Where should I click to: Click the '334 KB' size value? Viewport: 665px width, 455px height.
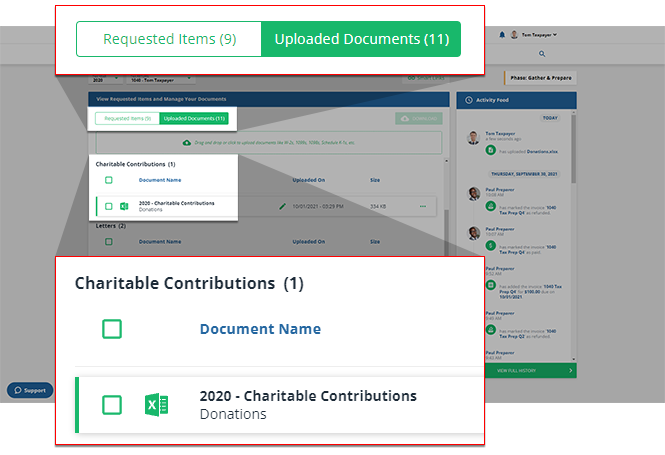click(378, 207)
